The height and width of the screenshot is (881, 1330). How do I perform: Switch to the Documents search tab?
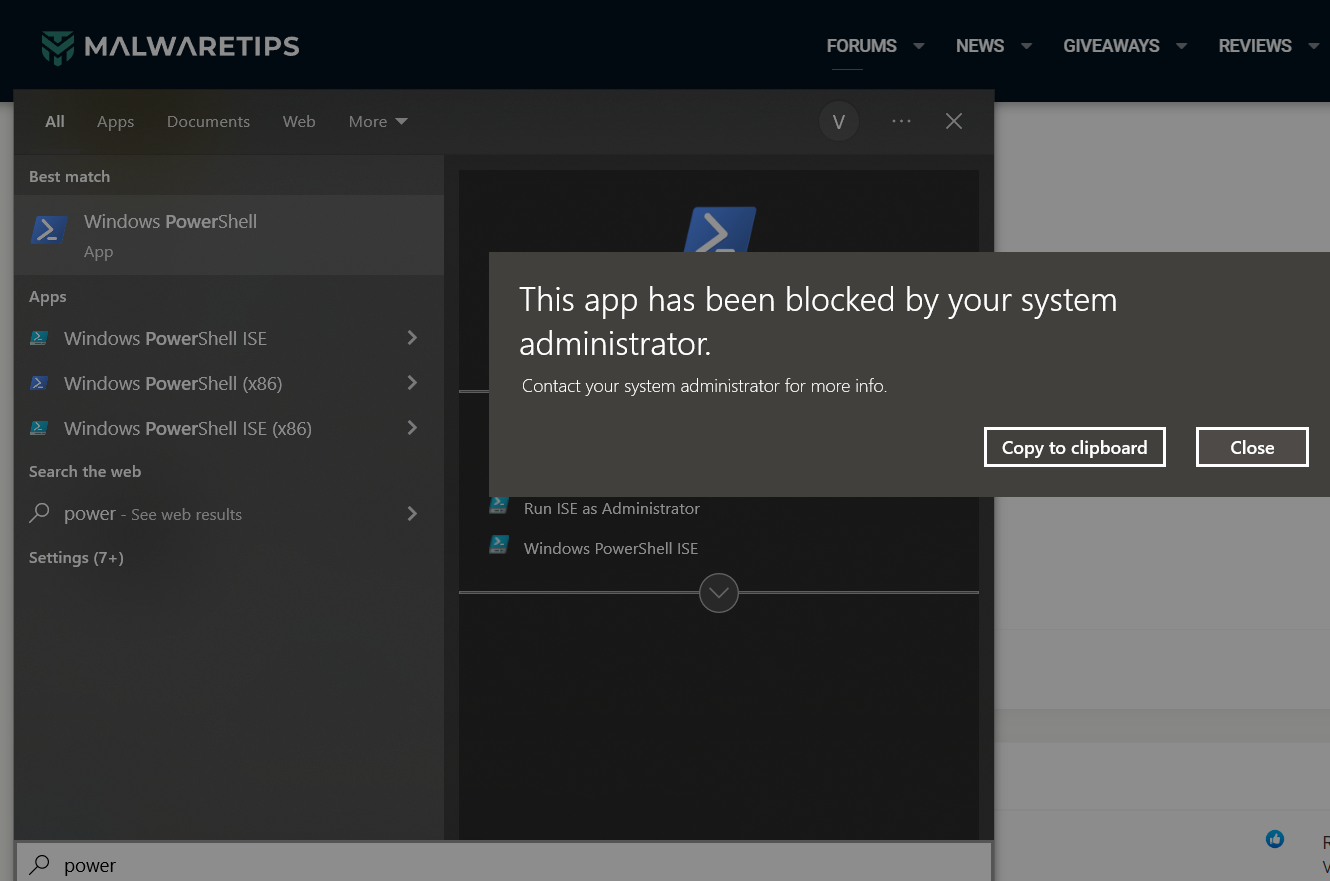(208, 122)
